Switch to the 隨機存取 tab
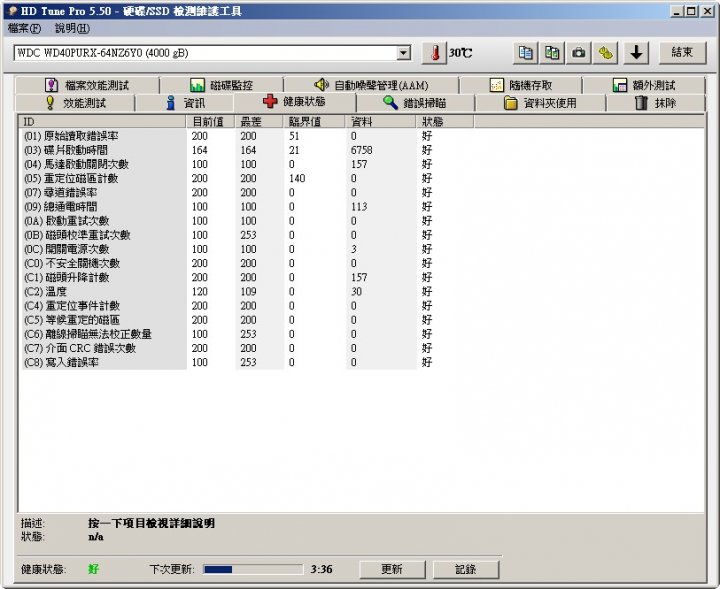This screenshot has height=589, width=720. (x=521, y=85)
